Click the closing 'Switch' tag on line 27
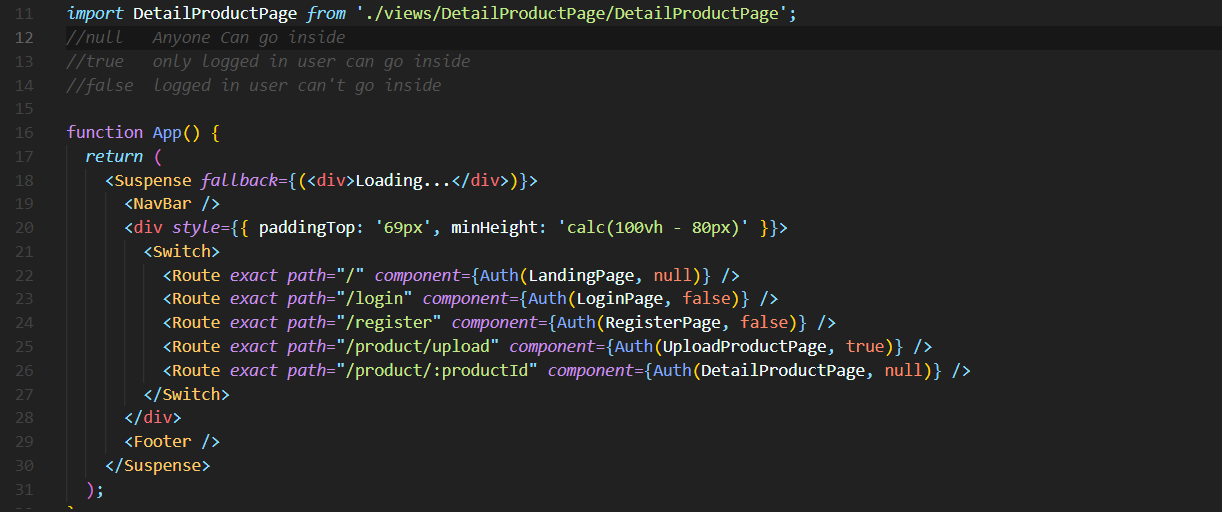This screenshot has height=512, width=1222. (192, 395)
